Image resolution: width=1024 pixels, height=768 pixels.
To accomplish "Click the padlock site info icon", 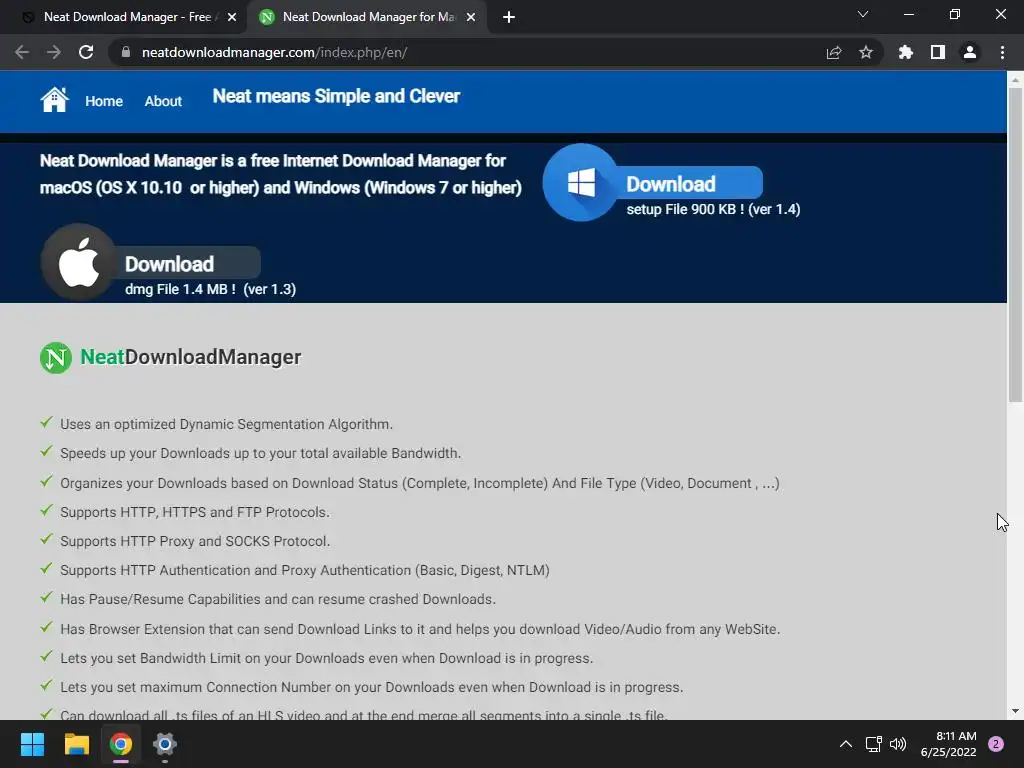I will click(x=126, y=52).
